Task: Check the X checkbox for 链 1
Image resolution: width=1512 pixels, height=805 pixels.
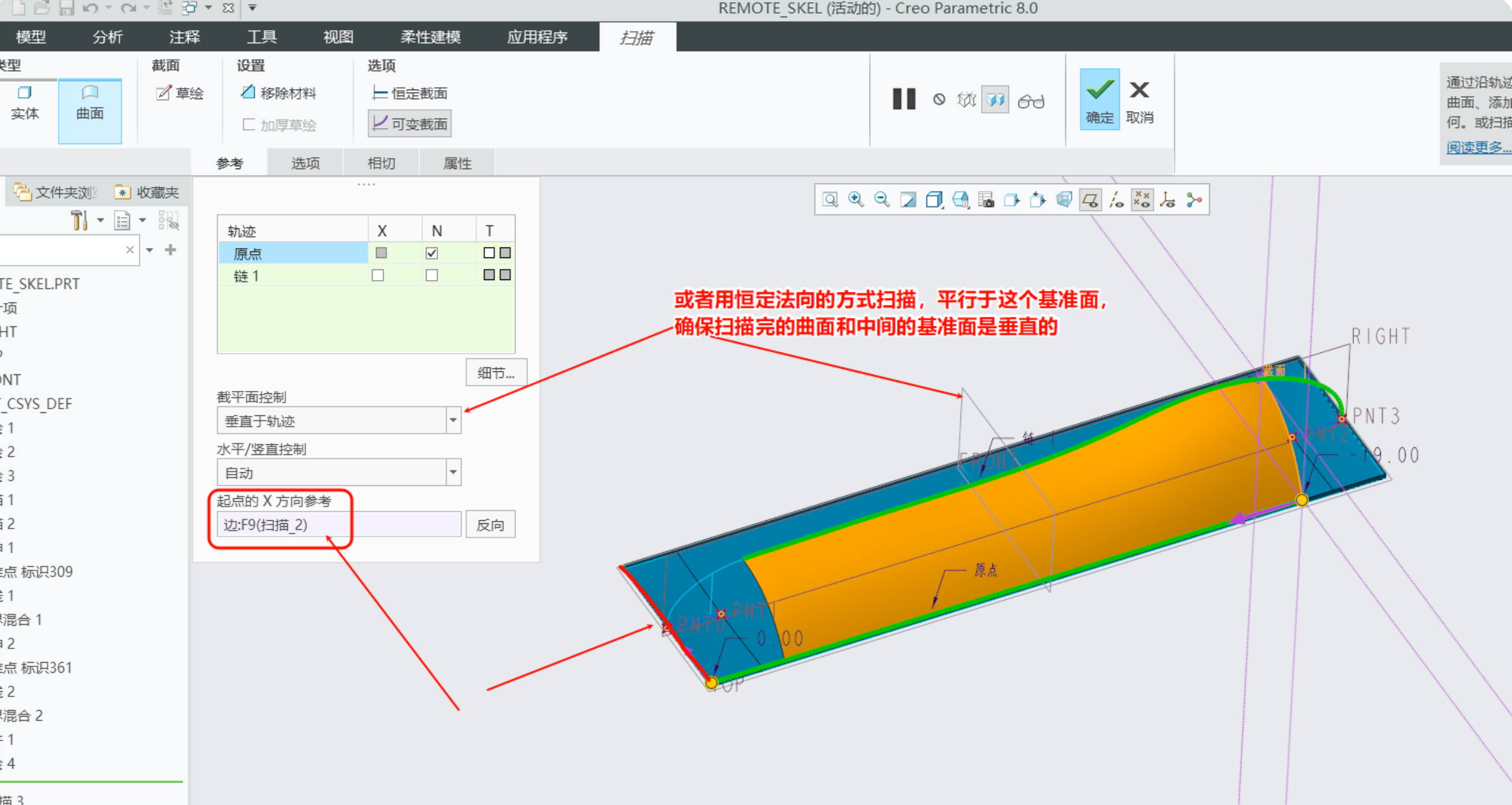Action: (378, 275)
